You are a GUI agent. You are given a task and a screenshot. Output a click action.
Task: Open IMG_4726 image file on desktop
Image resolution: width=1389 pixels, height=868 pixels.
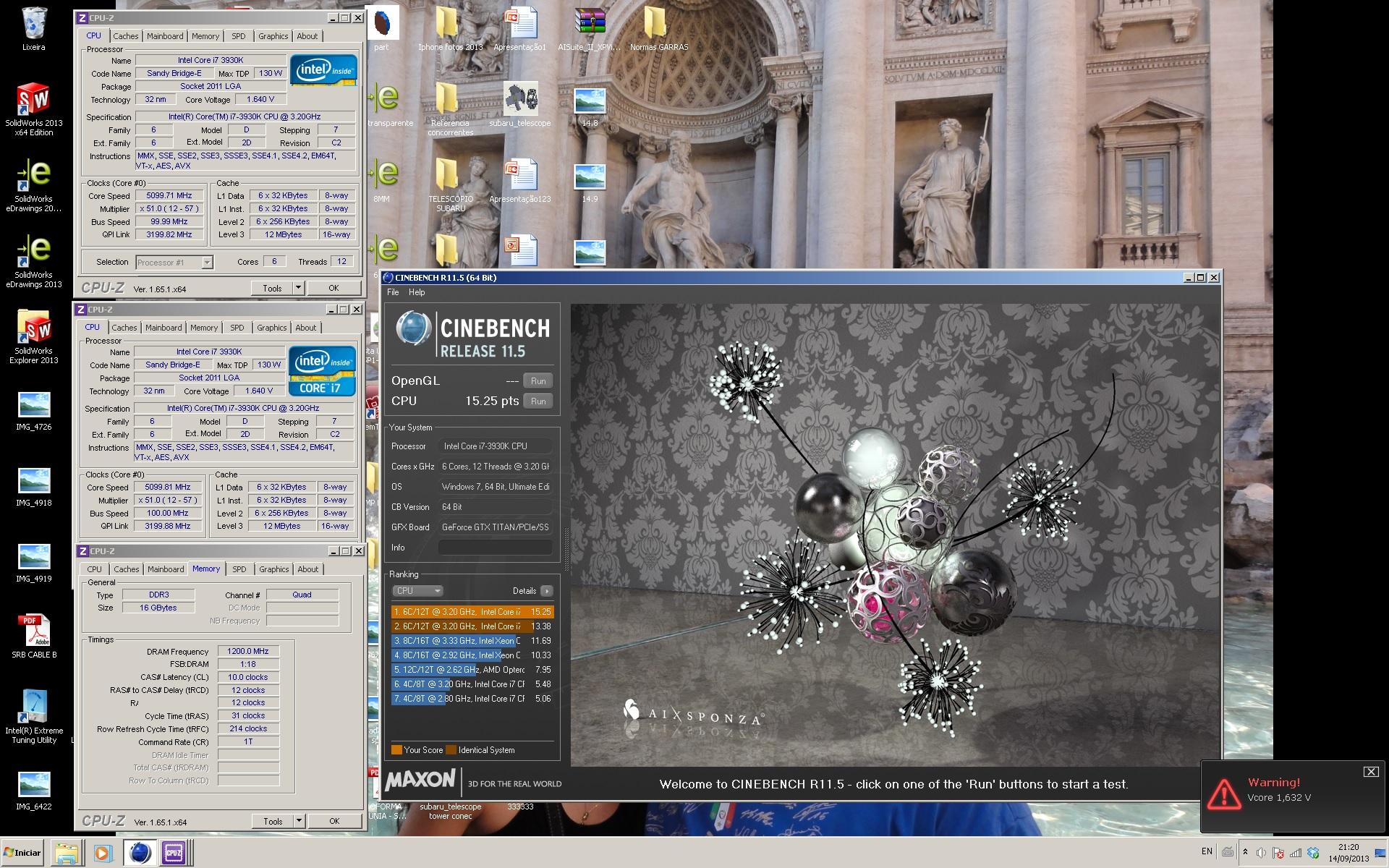pyautogui.click(x=33, y=411)
